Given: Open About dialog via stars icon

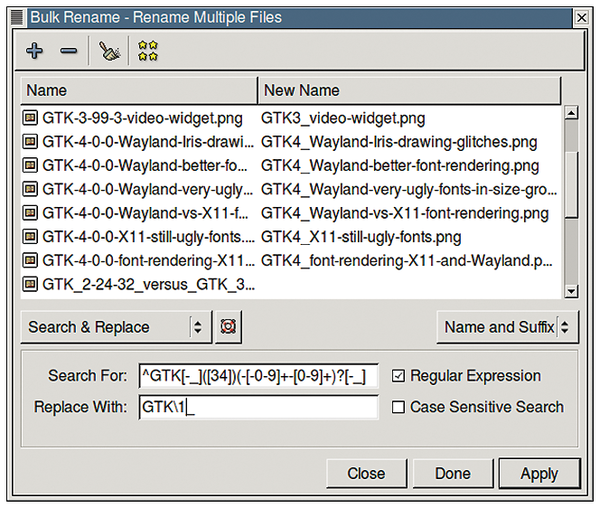Looking at the screenshot, I should pyautogui.click(x=148, y=51).
